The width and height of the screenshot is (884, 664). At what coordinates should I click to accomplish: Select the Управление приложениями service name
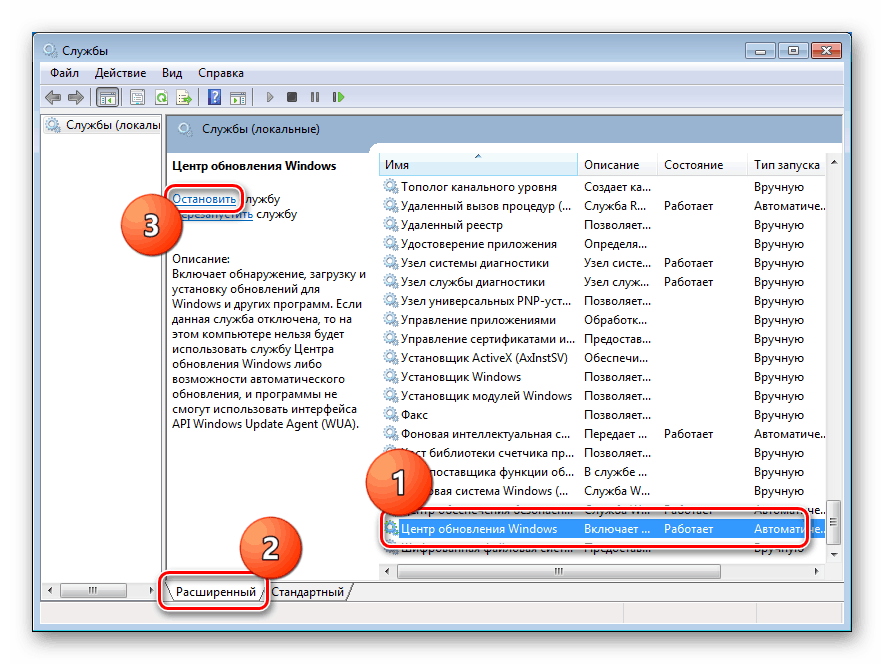click(478, 320)
